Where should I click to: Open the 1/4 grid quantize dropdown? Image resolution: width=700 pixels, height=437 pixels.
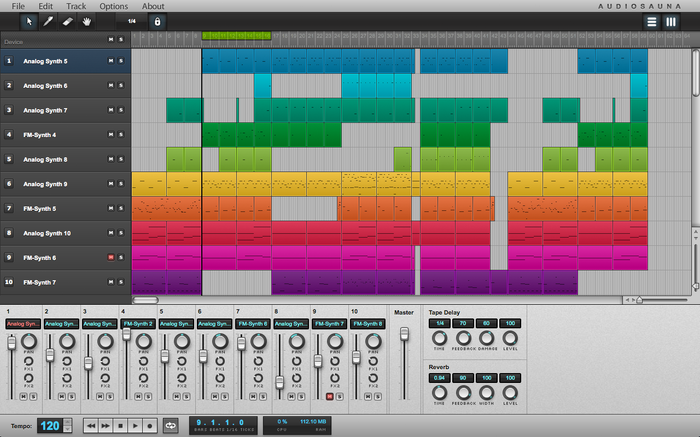[130, 20]
